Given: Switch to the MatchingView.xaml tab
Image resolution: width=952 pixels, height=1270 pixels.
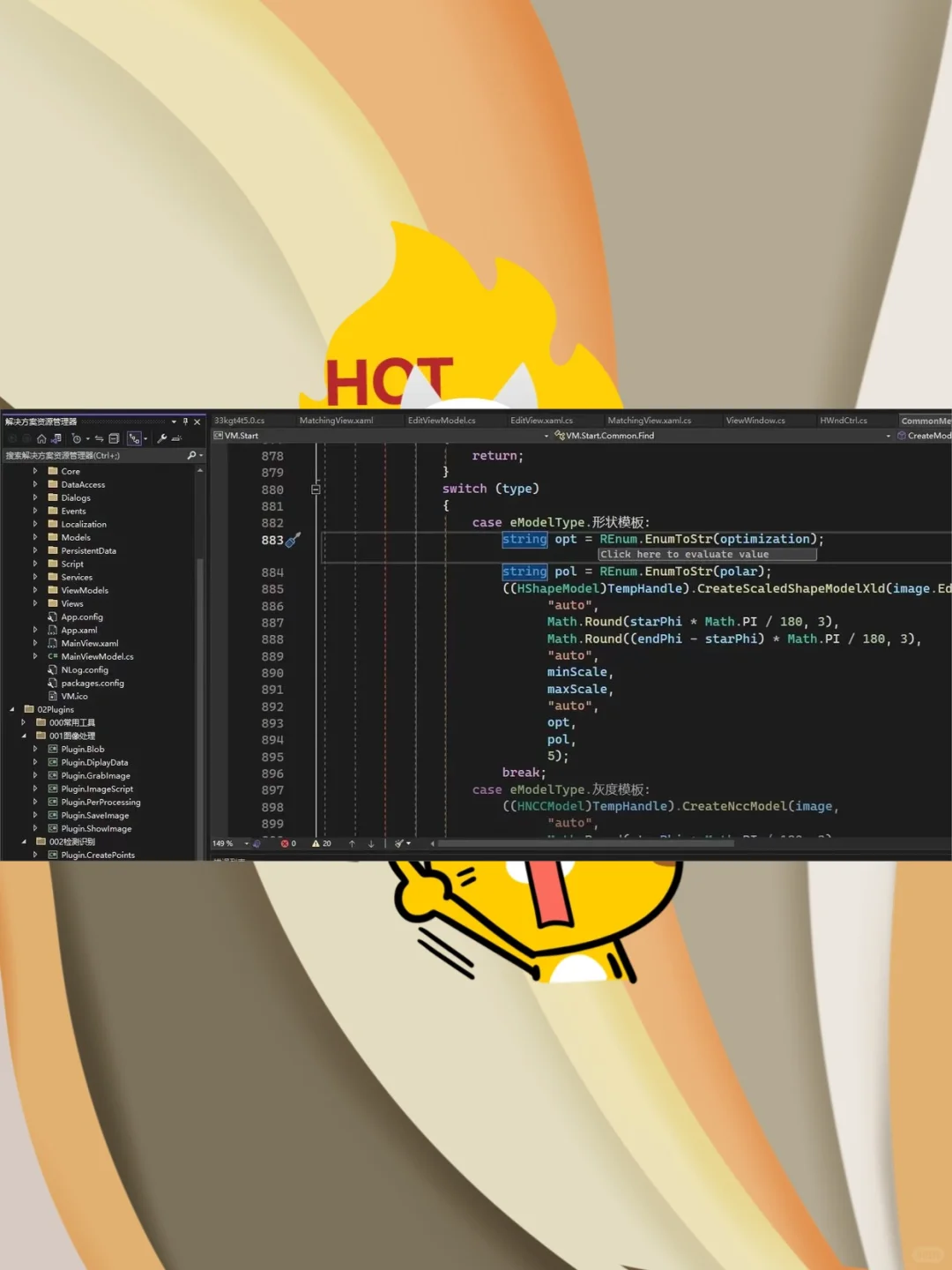Looking at the screenshot, I should coord(336,421).
